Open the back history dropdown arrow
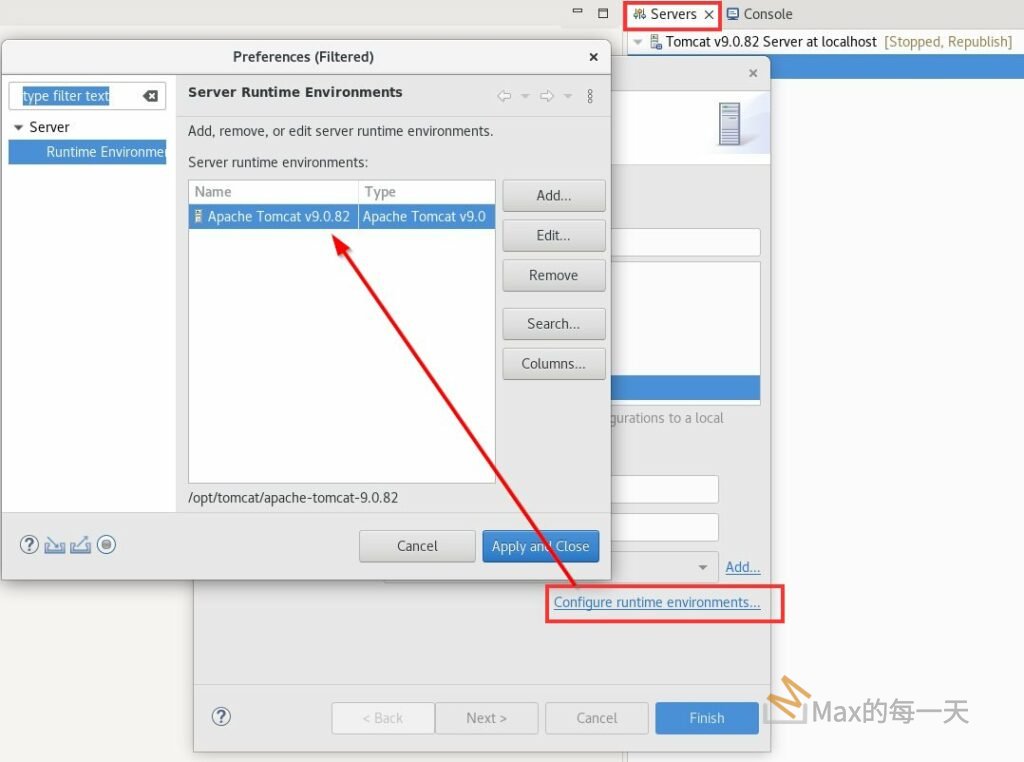Image resolution: width=1024 pixels, height=762 pixels. pos(525,96)
